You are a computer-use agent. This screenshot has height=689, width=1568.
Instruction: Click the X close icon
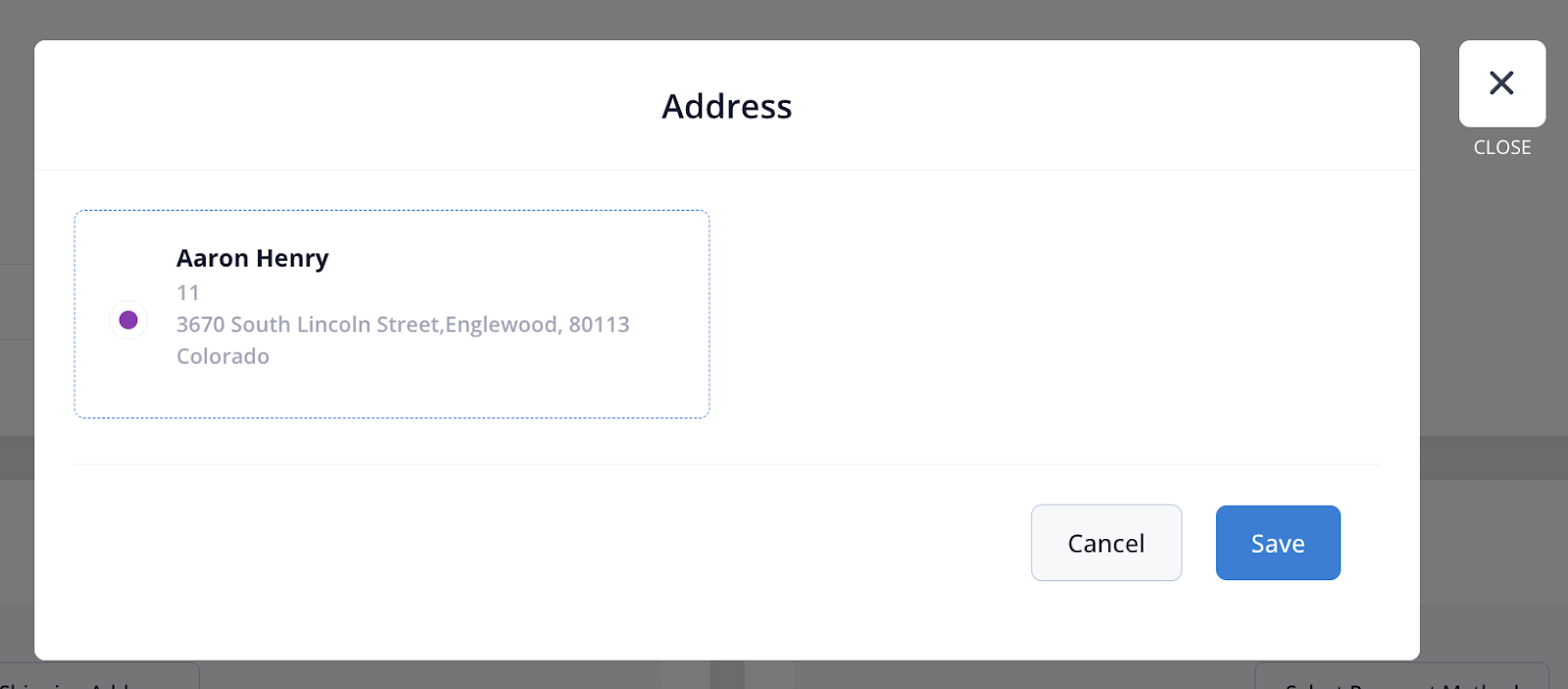(1501, 83)
